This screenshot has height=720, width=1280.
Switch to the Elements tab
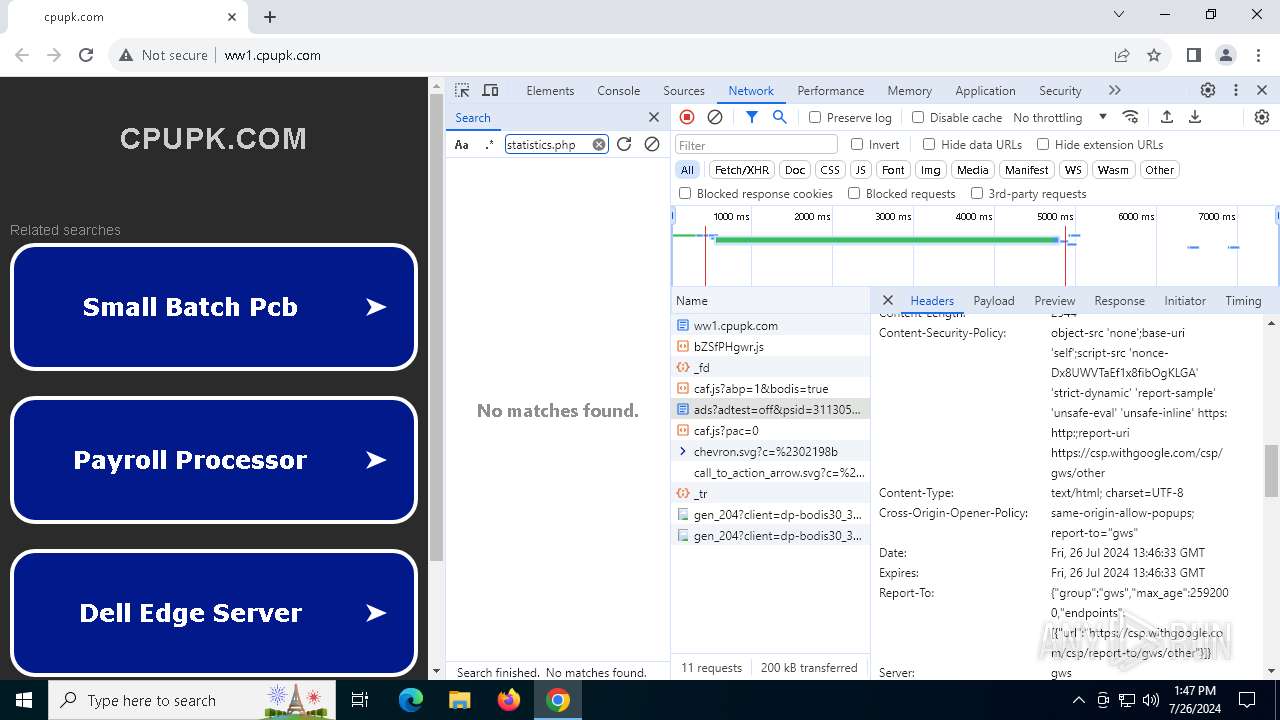point(550,90)
